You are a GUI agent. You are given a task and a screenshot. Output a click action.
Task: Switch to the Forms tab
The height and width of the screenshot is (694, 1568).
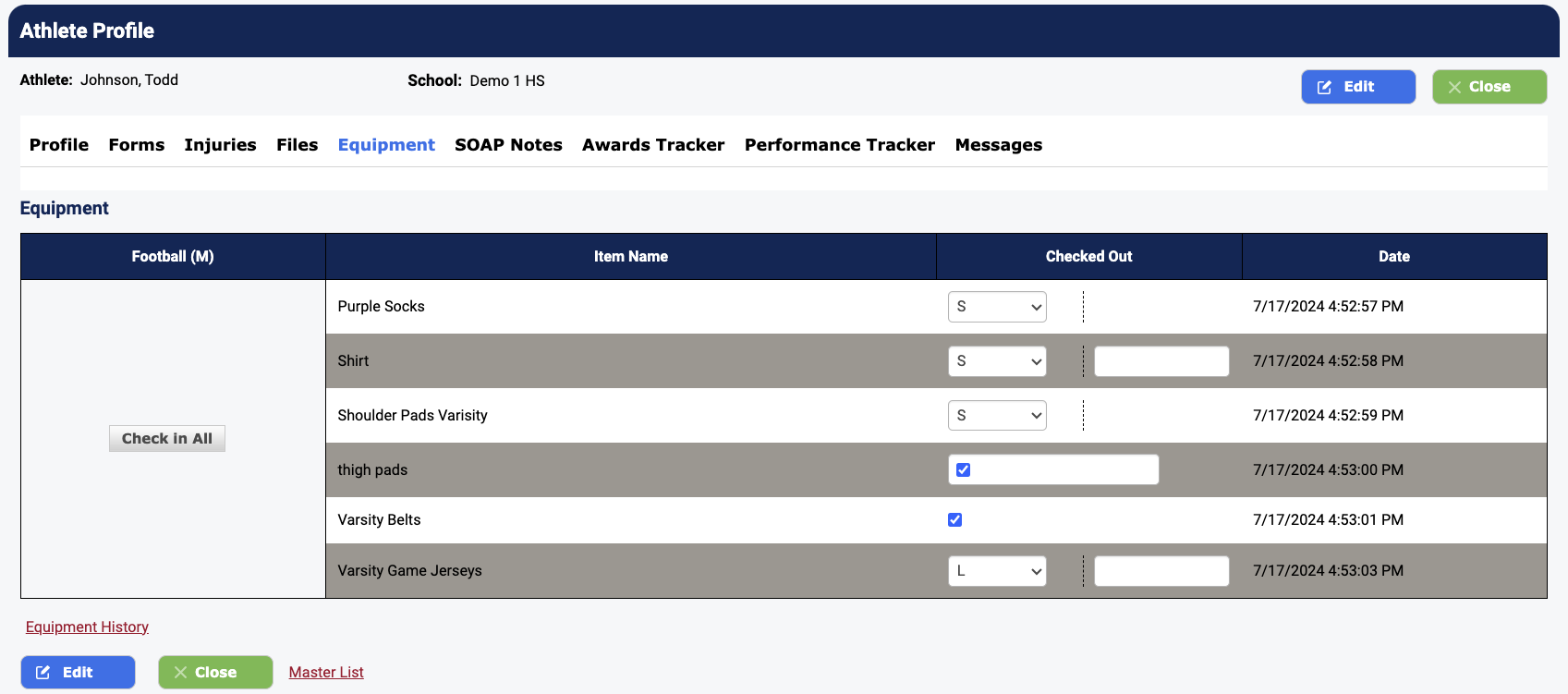137,145
